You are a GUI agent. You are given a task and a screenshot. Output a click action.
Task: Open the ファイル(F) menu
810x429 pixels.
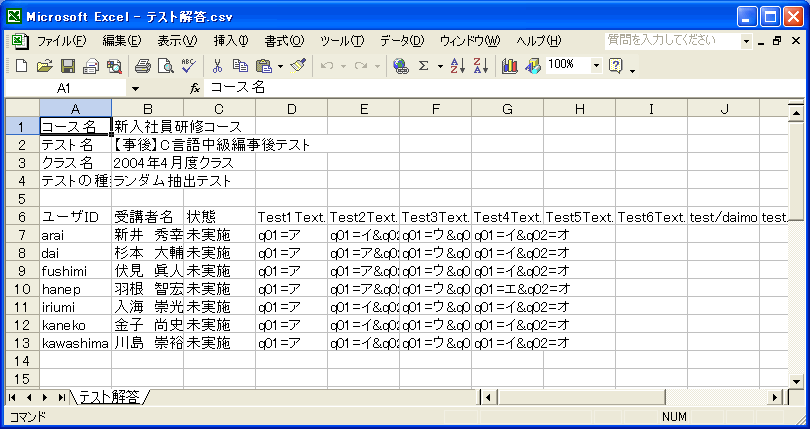pyautogui.click(x=61, y=41)
